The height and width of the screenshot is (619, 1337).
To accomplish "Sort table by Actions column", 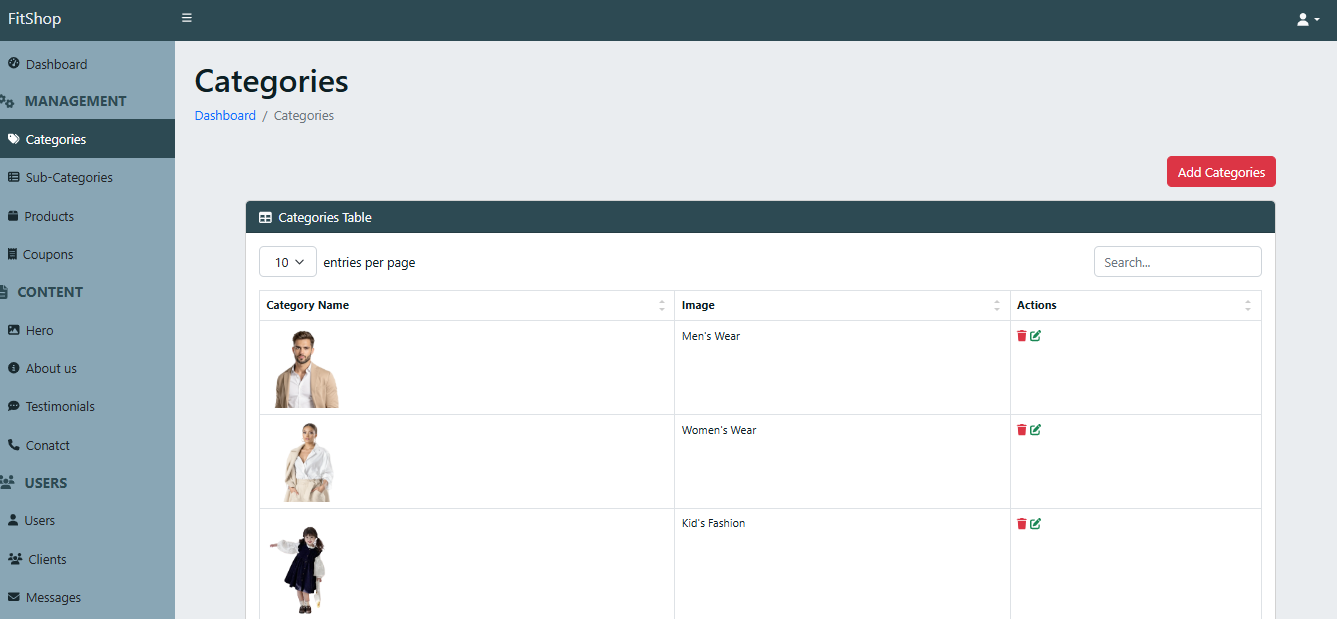I will coord(1037,305).
